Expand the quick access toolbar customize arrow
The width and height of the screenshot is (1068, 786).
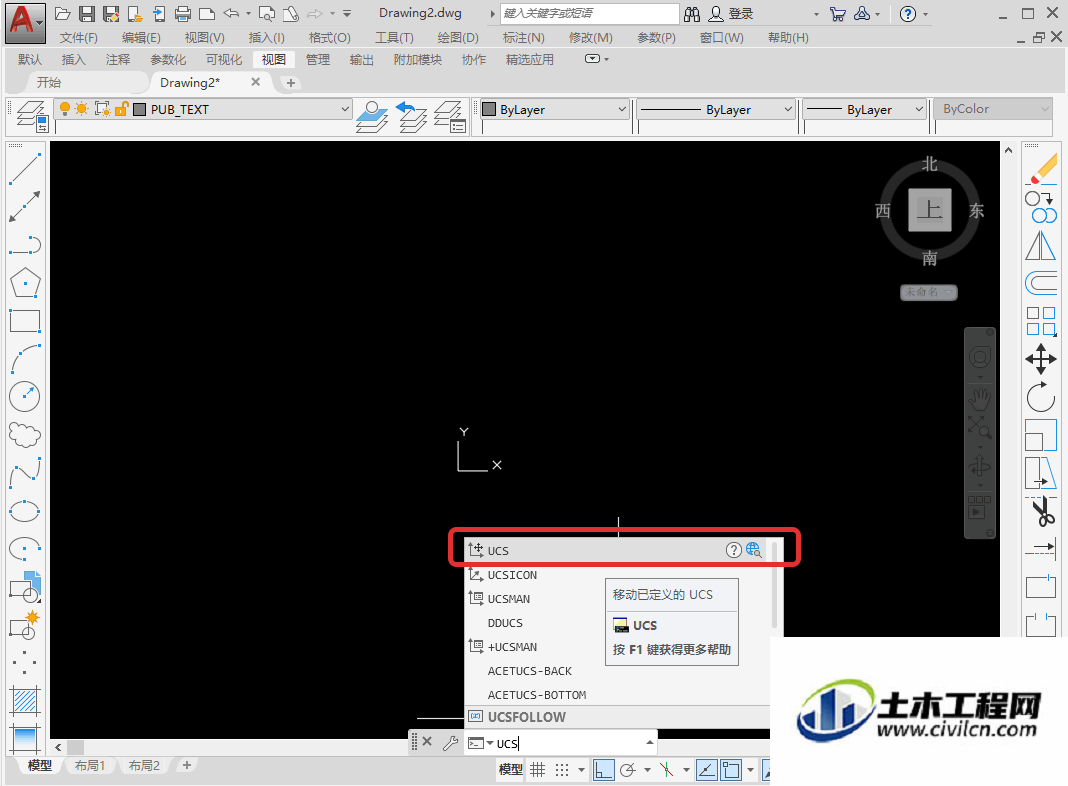coord(347,14)
